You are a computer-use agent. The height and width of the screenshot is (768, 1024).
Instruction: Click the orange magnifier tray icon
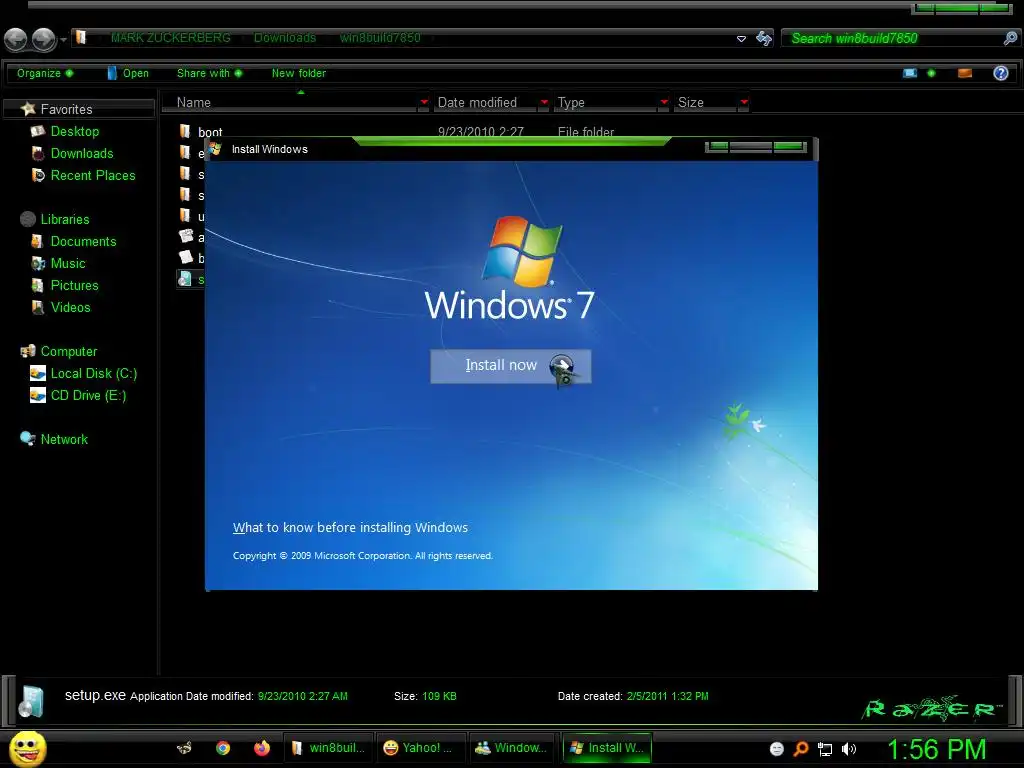coord(801,749)
